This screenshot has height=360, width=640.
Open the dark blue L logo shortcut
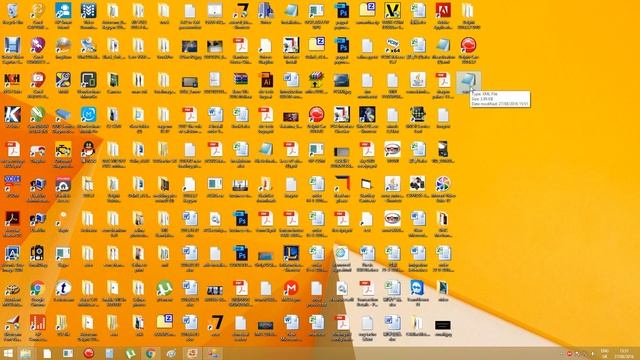click(x=291, y=254)
